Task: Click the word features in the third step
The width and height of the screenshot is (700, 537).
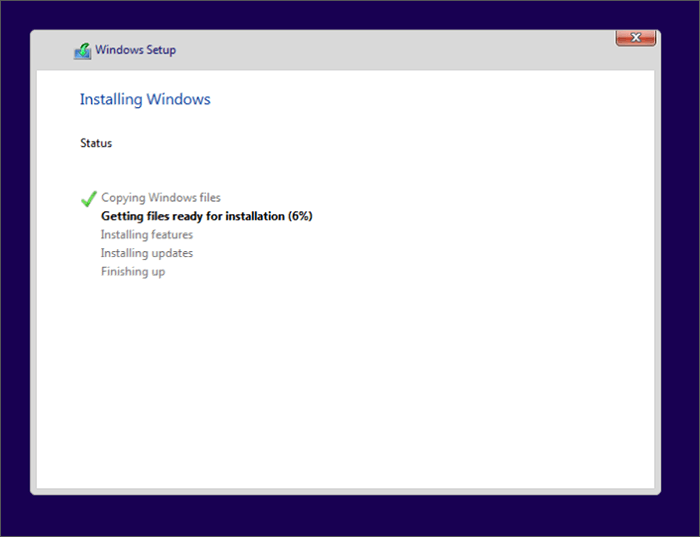Action: [x=172, y=235]
